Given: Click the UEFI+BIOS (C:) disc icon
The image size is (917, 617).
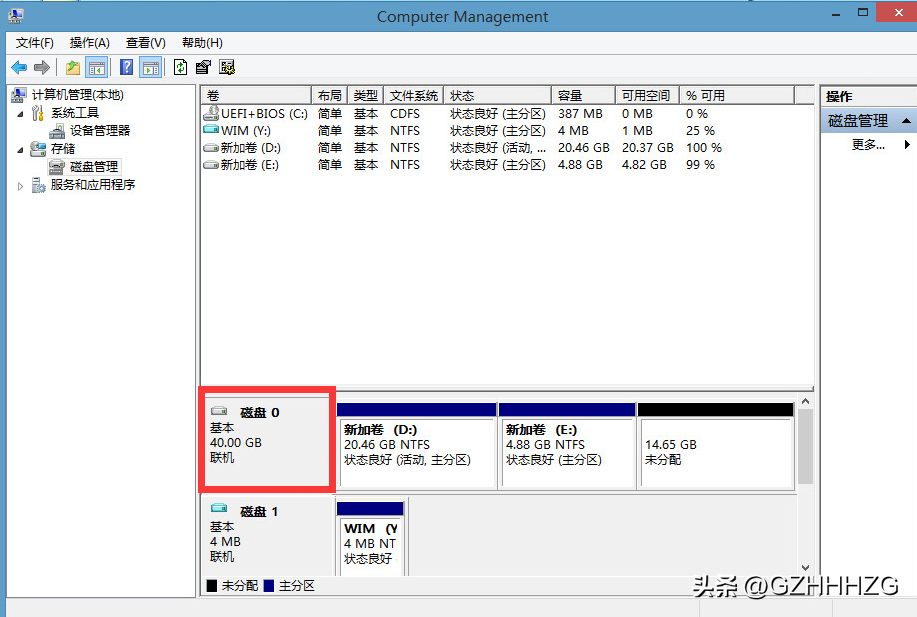Looking at the screenshot, I should pyautogui.click(x=211, y=113).
